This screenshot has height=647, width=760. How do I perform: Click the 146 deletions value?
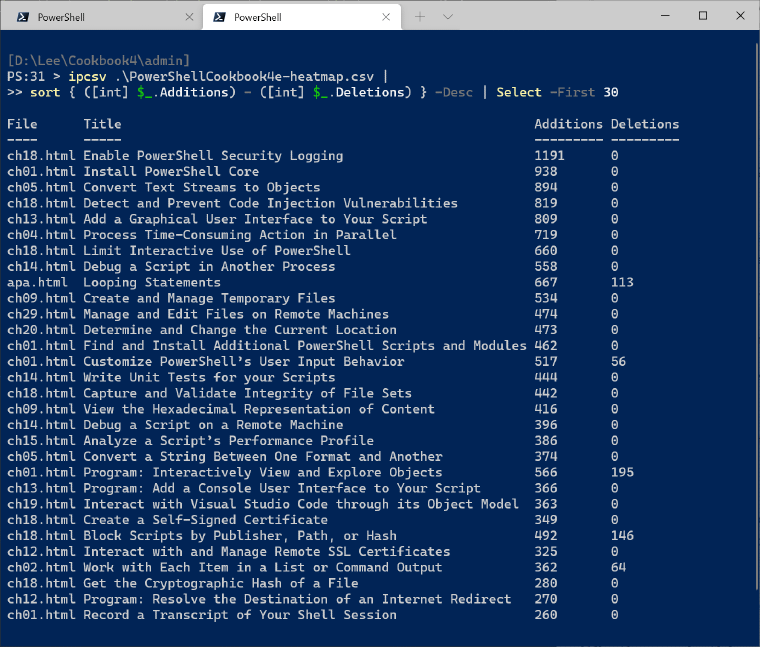pos(622,536)
